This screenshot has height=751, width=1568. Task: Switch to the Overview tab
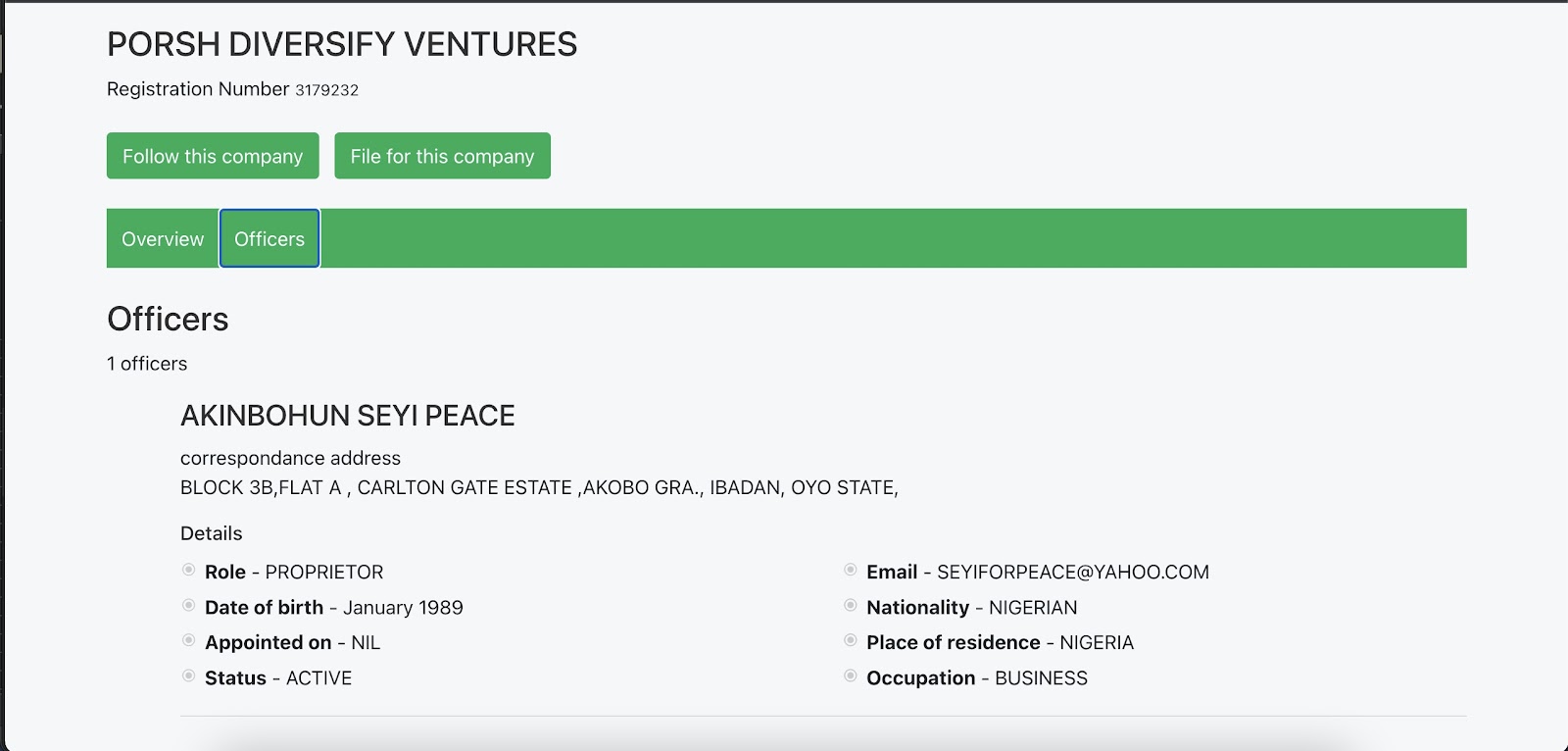click(x=163, y=238)
